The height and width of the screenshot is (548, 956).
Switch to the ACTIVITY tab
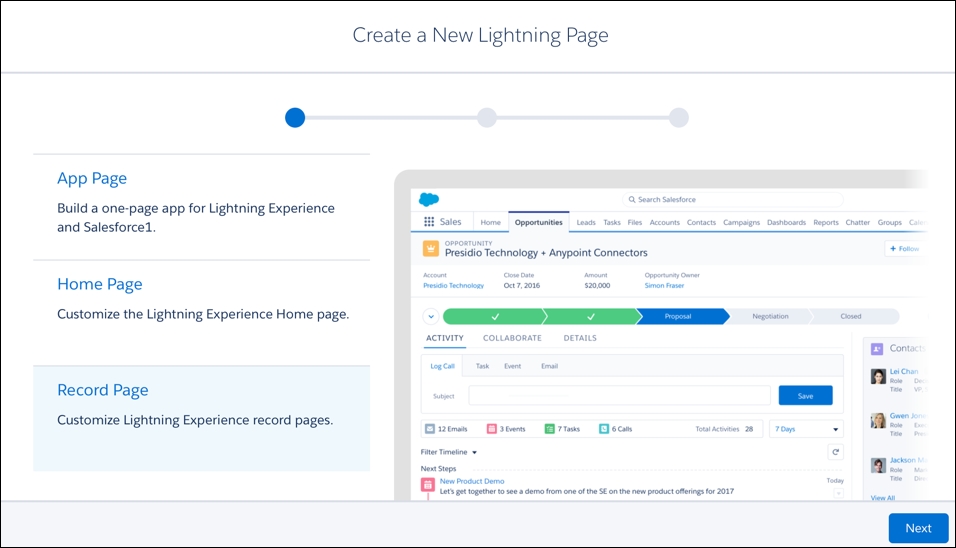tap(444, 338)
